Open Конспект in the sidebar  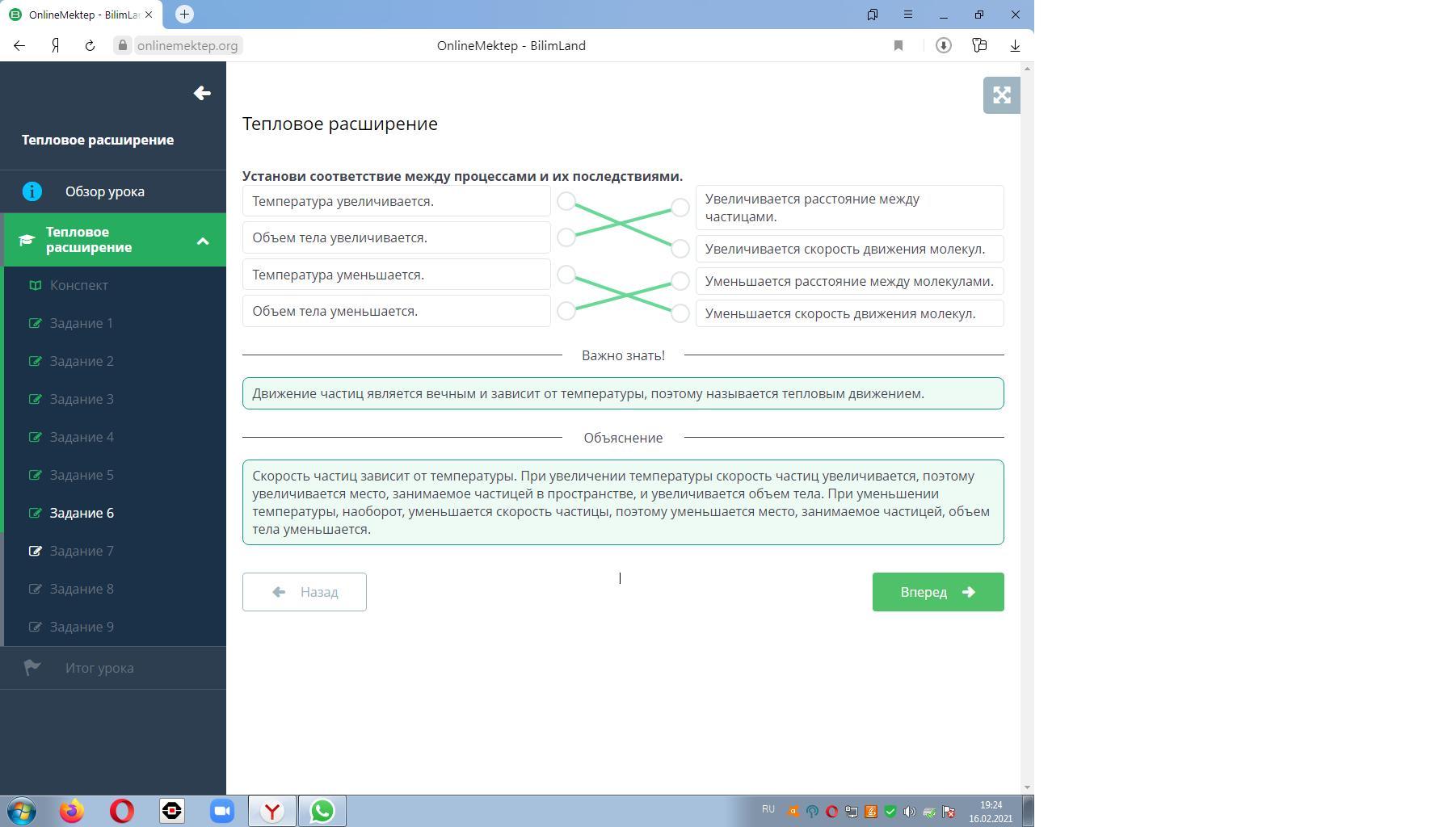point(78,285)
